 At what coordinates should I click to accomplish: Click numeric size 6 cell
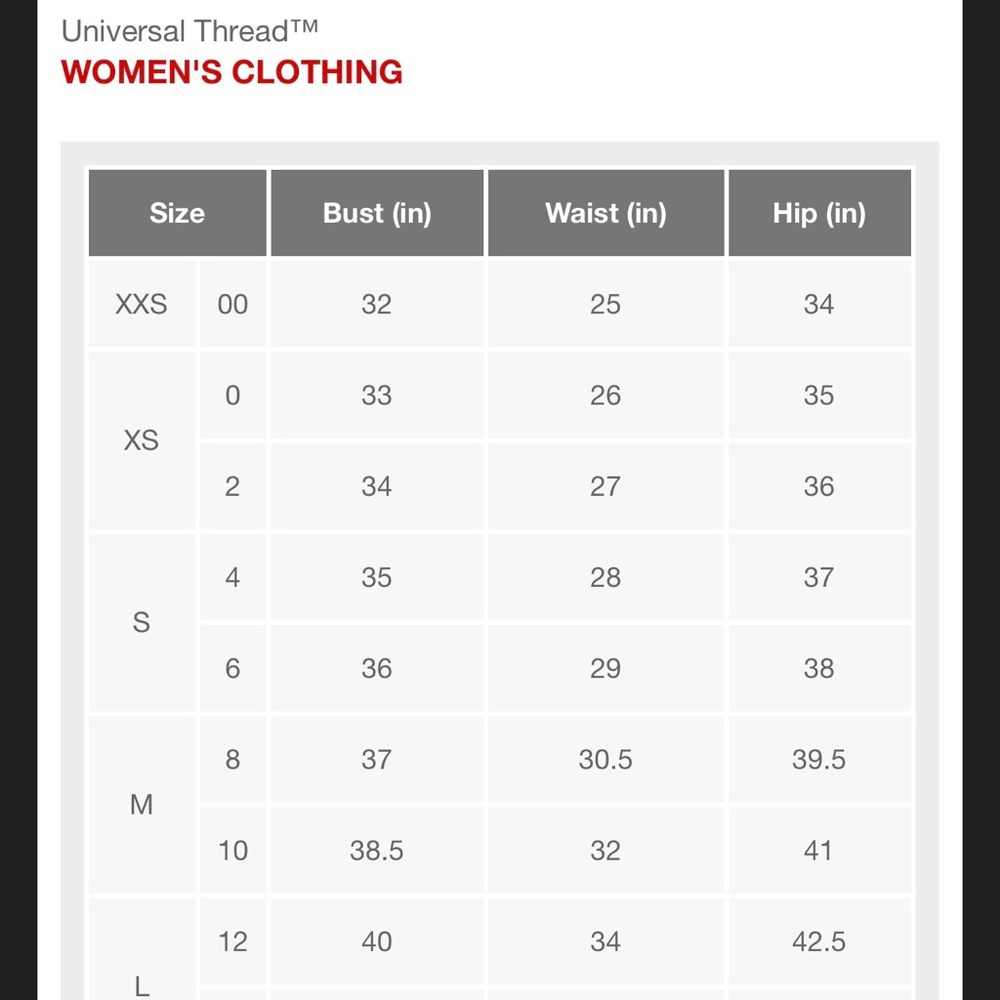tap(232, 668)
